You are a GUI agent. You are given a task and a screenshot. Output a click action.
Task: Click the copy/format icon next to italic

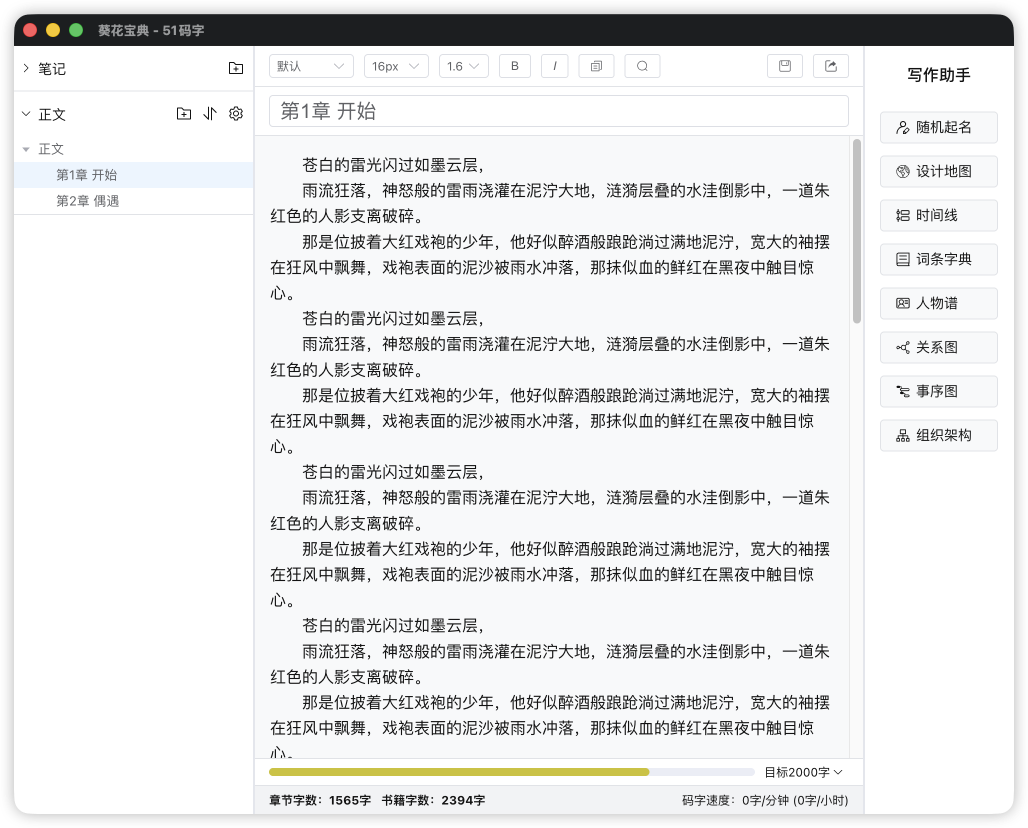point(596,66)
